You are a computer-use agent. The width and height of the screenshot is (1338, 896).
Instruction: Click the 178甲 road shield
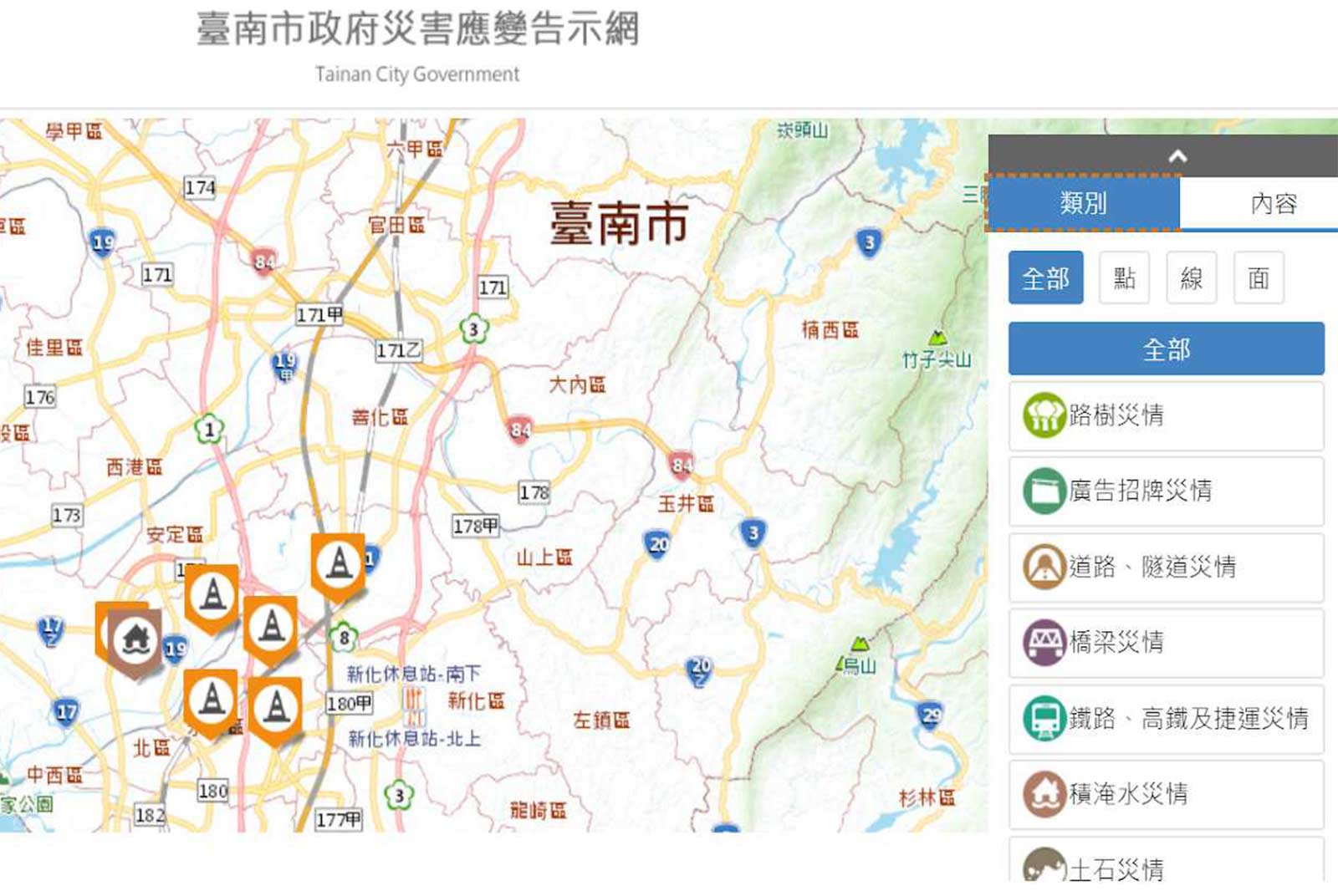476,526
